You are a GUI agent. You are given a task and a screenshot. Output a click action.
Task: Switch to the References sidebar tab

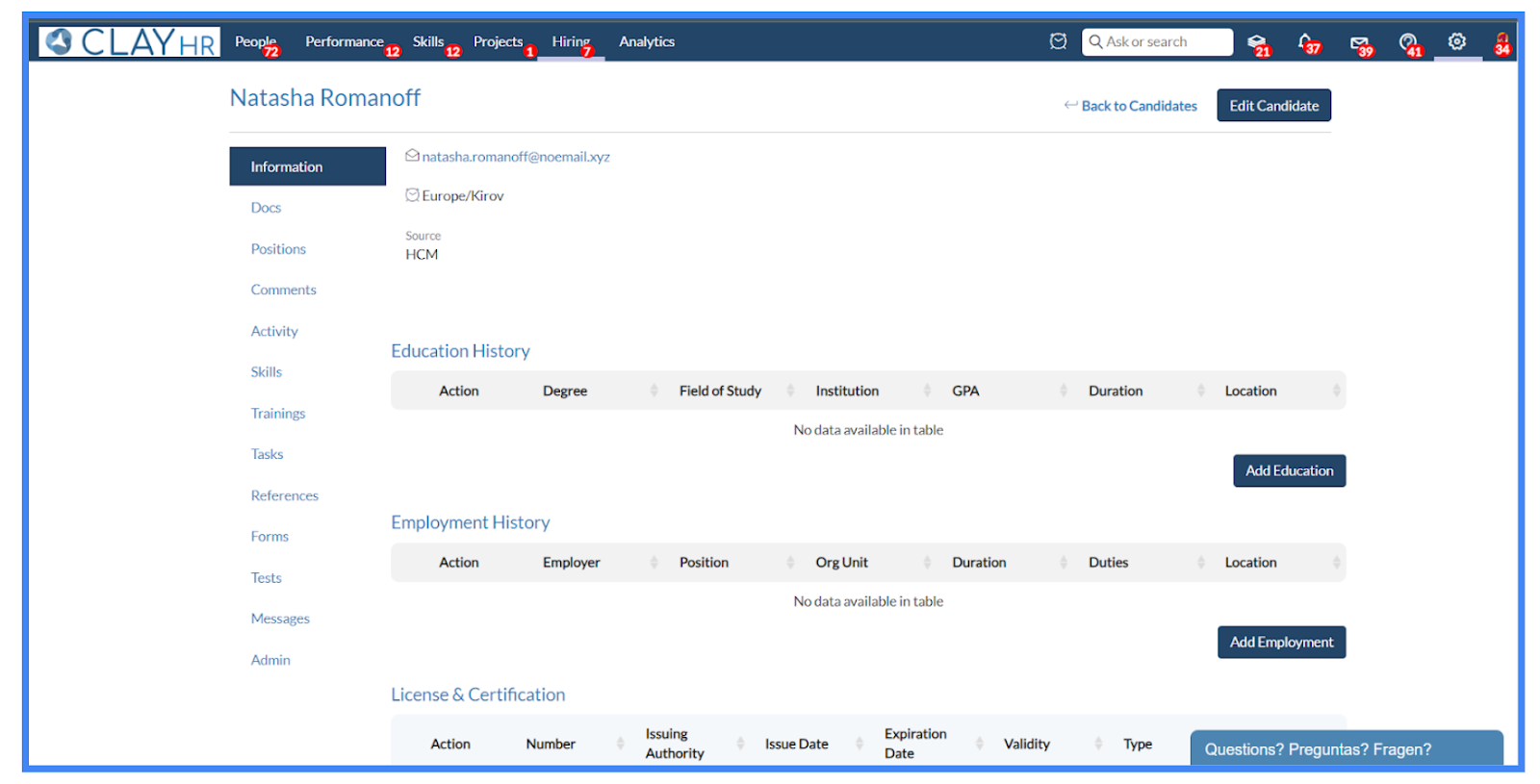click(284, 495)
